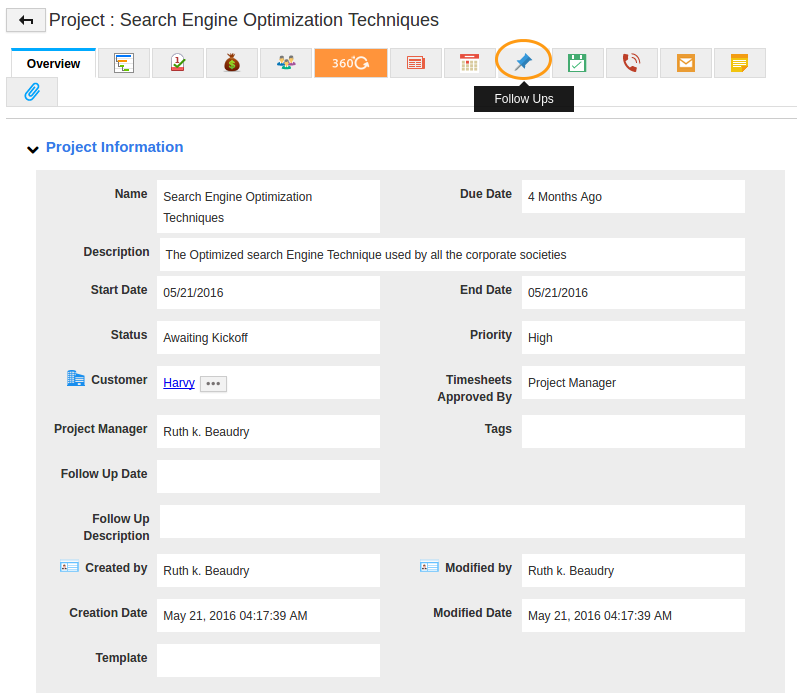This screenshot has width=797, height=697.
Task: Click the ellipsis button beside Harvy
Action: pos(213,383)
